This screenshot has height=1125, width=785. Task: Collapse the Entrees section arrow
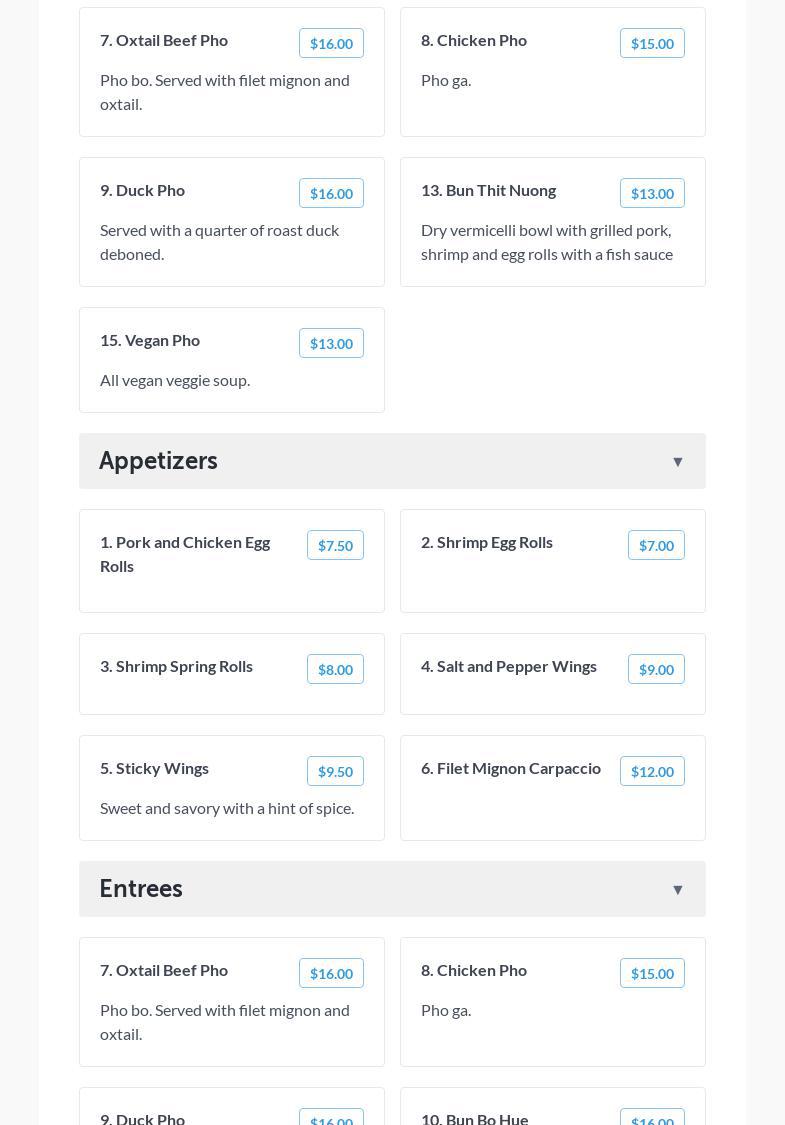pyautogui.click(x=677, y=889)
